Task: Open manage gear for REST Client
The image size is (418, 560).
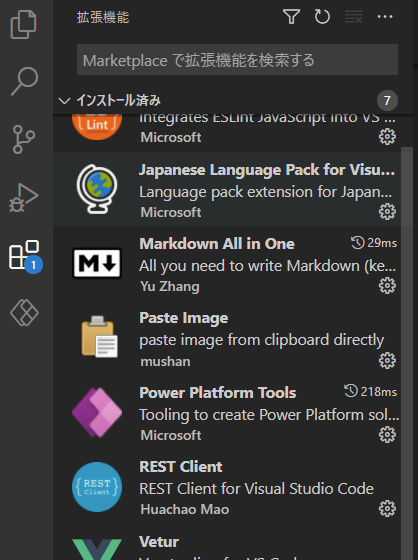Action: 387,509
